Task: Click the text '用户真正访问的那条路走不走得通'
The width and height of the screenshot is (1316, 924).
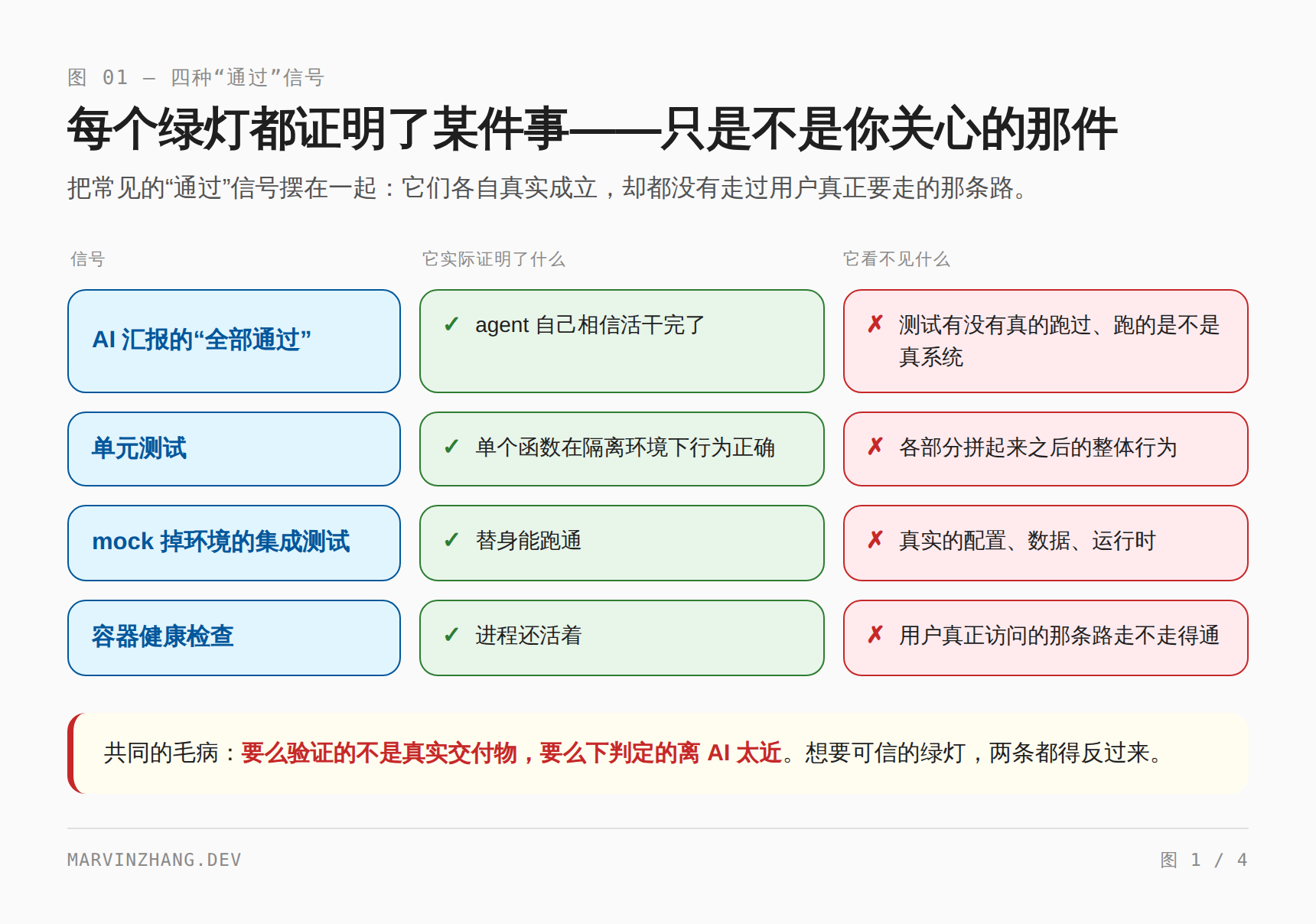Action: 1059,636
